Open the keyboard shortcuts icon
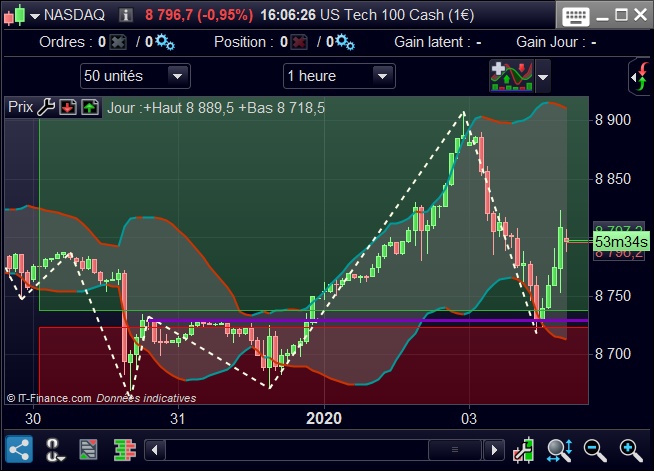The height and width of the screenshot is (471, 654). pos(576,16)
